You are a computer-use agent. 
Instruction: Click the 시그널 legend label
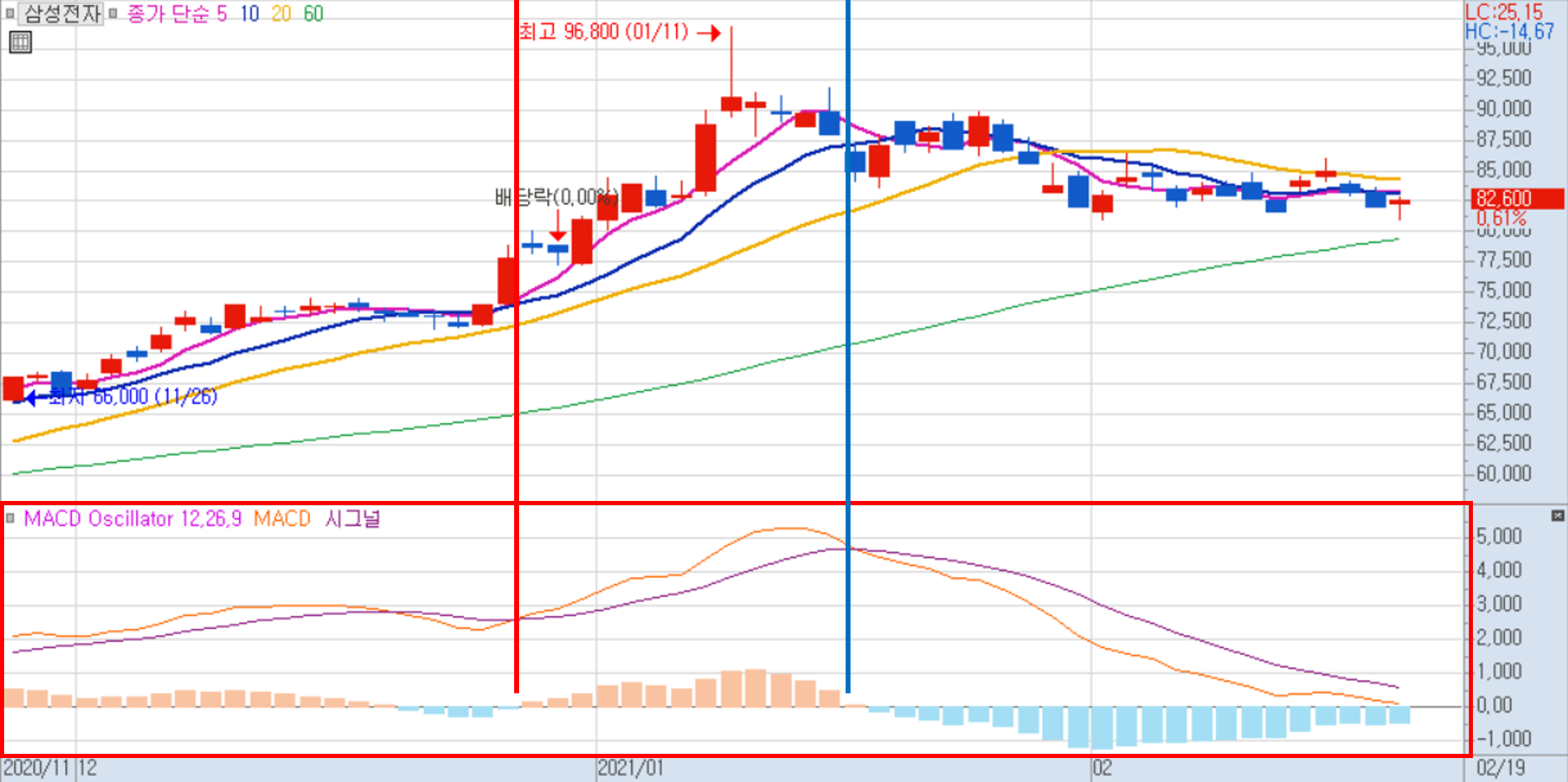tap(352, 518)
